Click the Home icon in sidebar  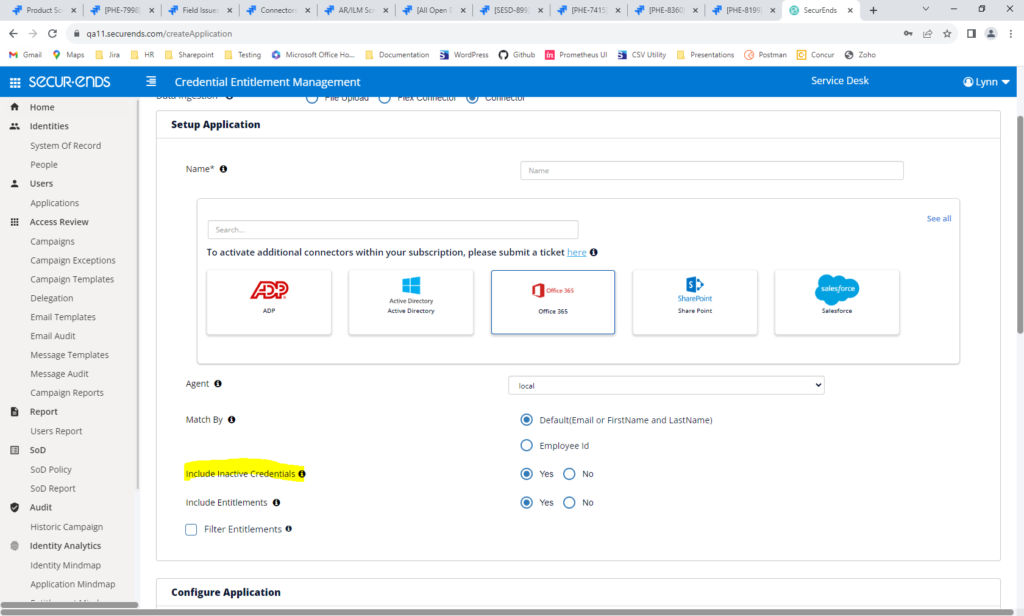point(14,107)
